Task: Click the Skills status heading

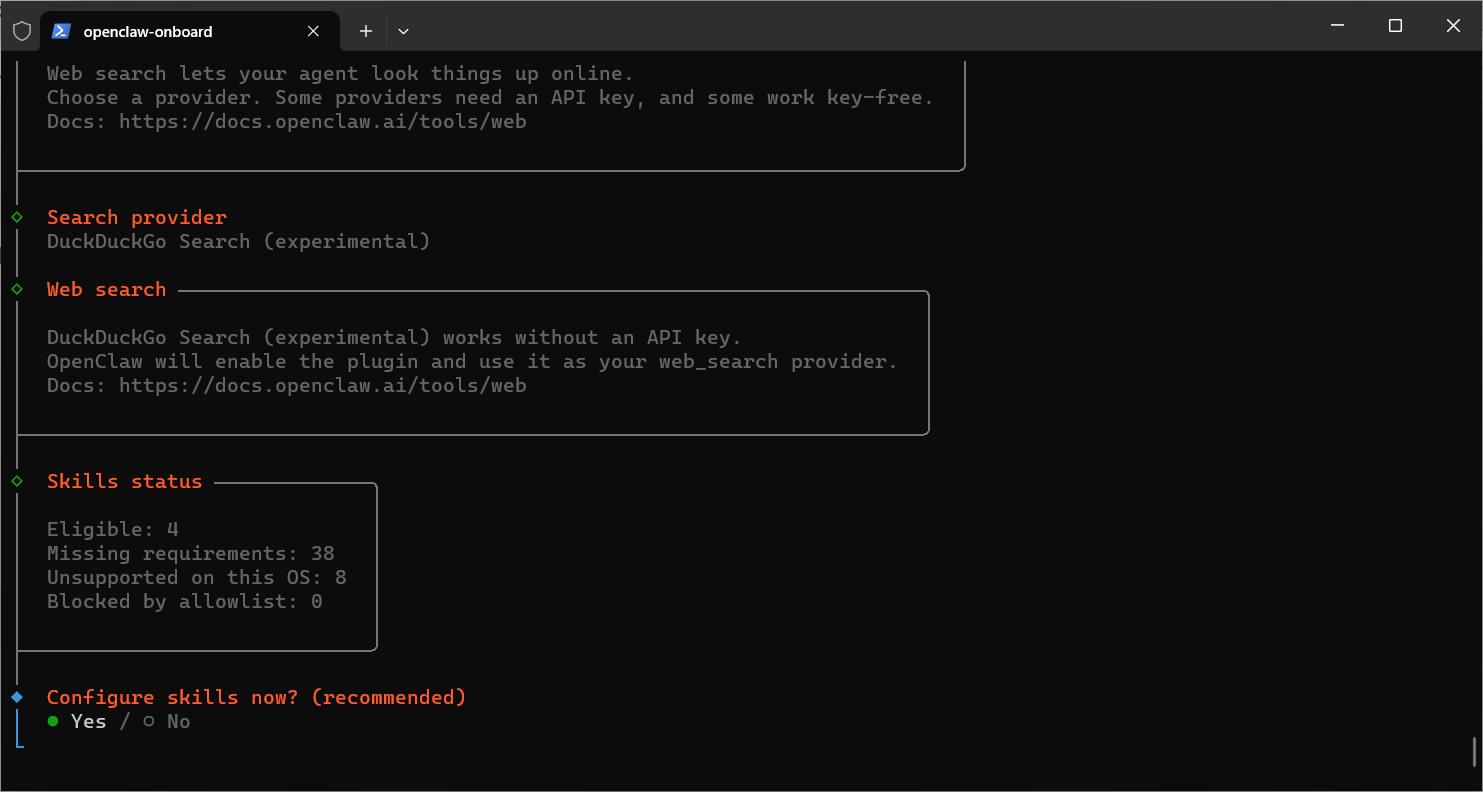Action: 124,481
